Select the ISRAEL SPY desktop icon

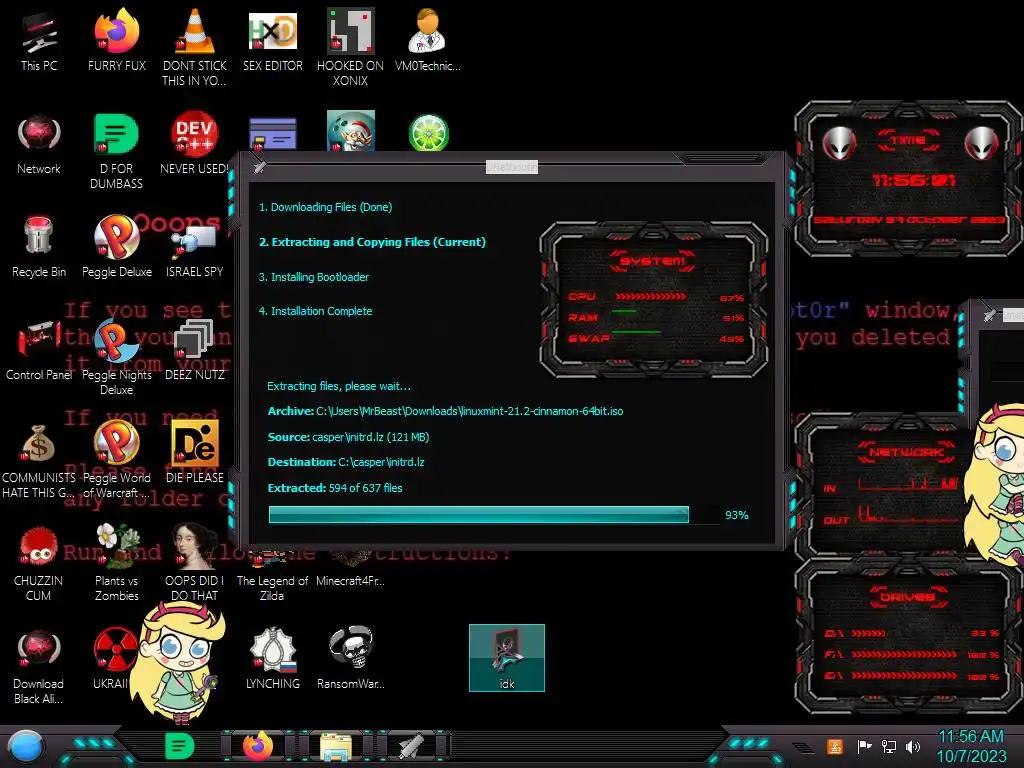point(195,251)
